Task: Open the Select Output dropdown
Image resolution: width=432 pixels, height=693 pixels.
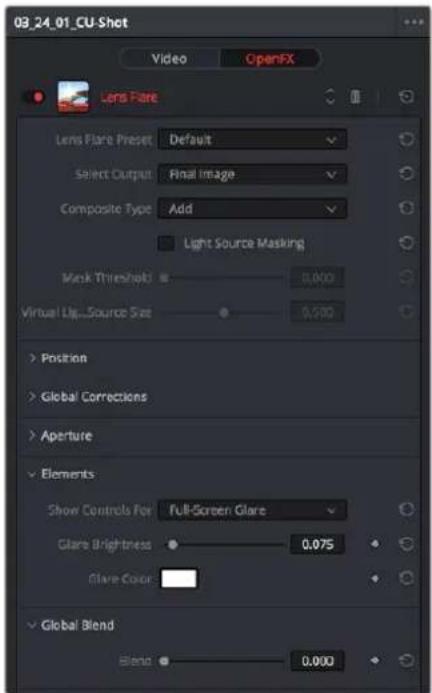Action: pos(252,174)
